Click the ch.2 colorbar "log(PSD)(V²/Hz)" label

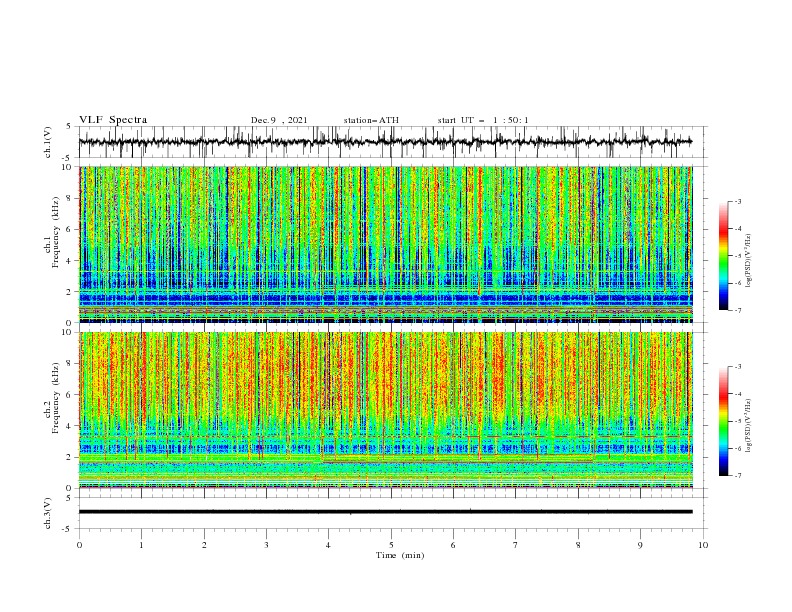(748, 426)
